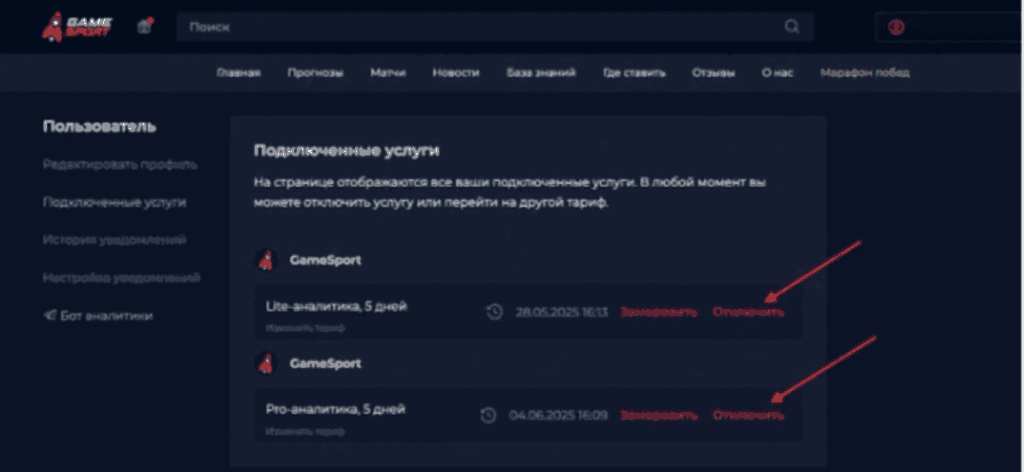1024x472 pixels.
Task: Open Редактировать профиль in the sidebar
Action: pyautogui.click(x=120, y=165)
